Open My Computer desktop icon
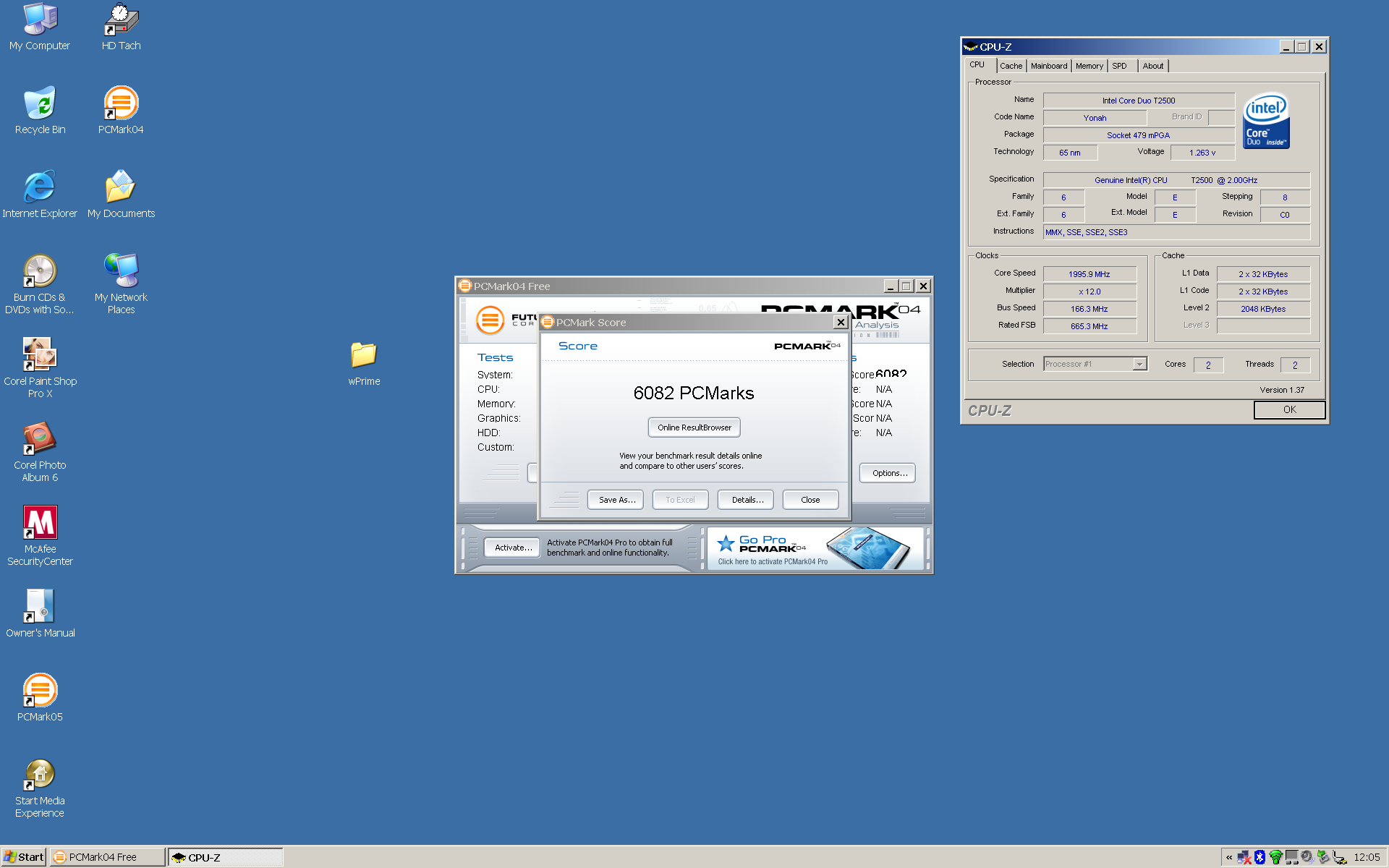The height and width of the screenshot is (868, 1389). pyautogui.click(x=40, y=27)
